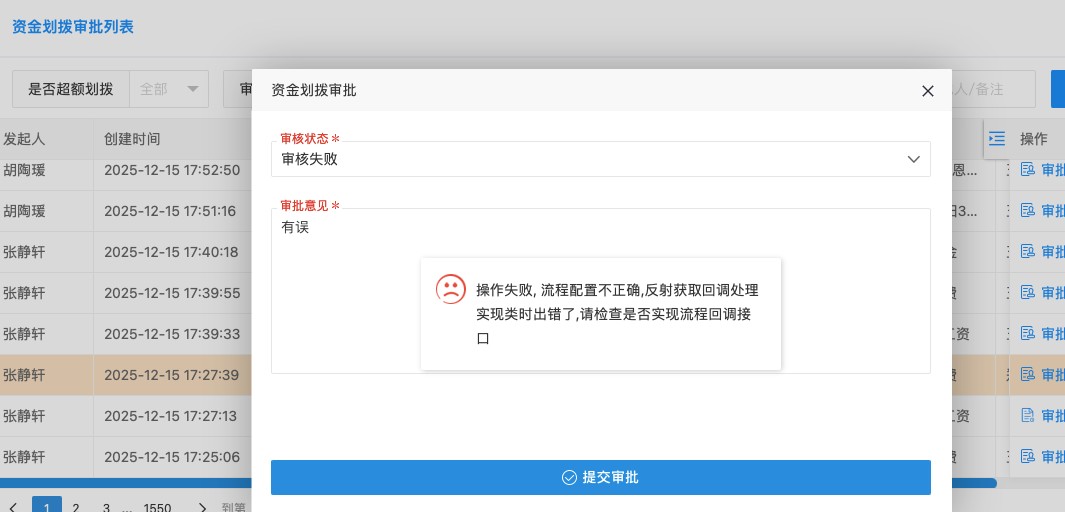
Task: Click approval icon for the 17:39:33 row
Action: click(1028, 333)
